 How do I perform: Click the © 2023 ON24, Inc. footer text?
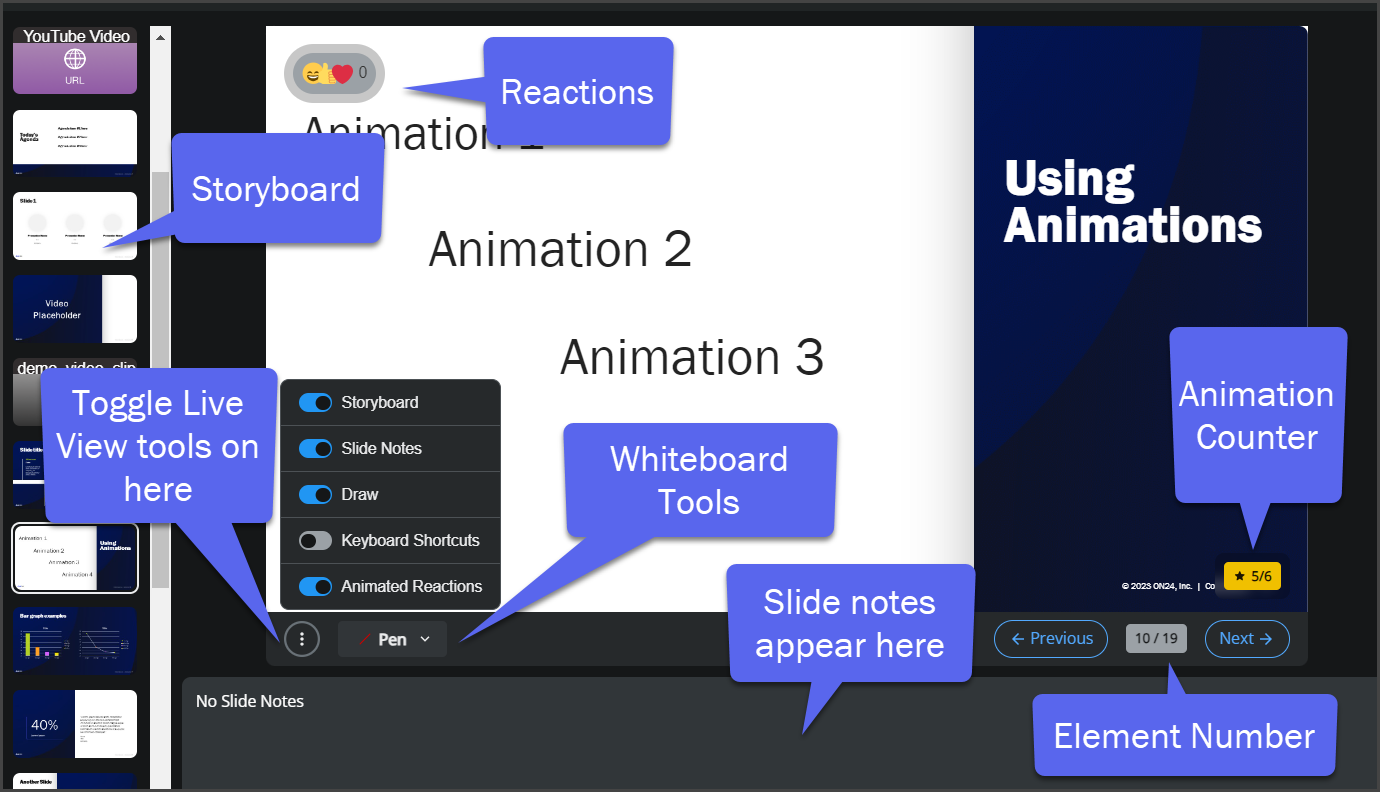coord(1157,587)
